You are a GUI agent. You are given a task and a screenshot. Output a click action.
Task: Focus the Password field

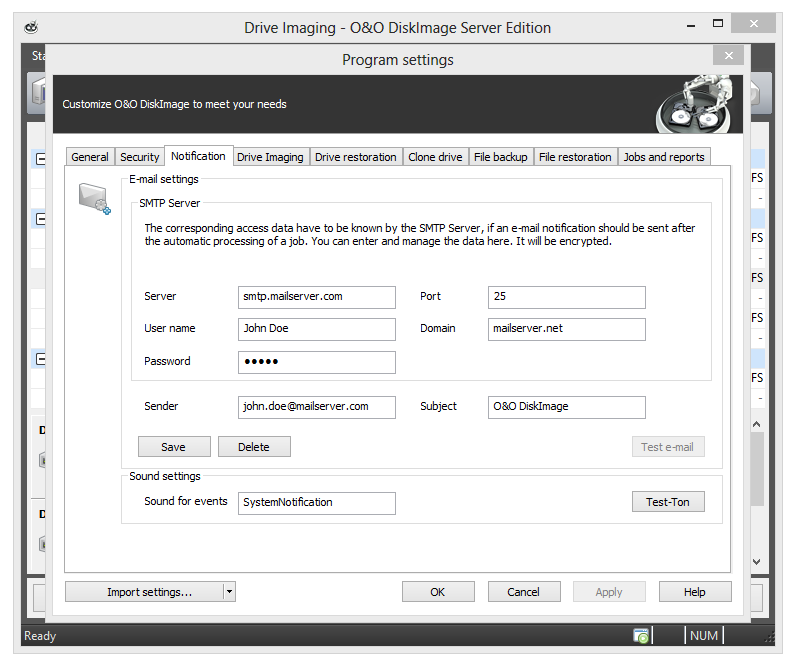317,362
